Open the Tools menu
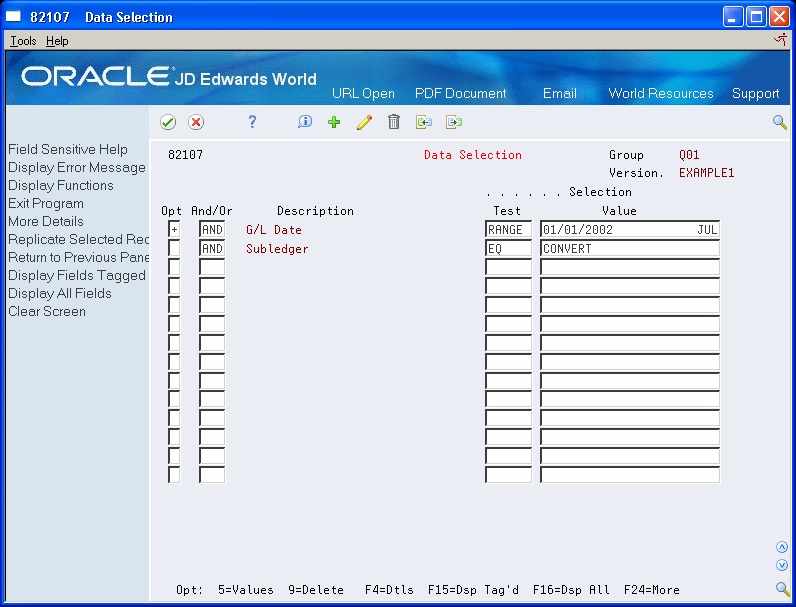Viewport: 796px width, 607px height. coord(23,41)
